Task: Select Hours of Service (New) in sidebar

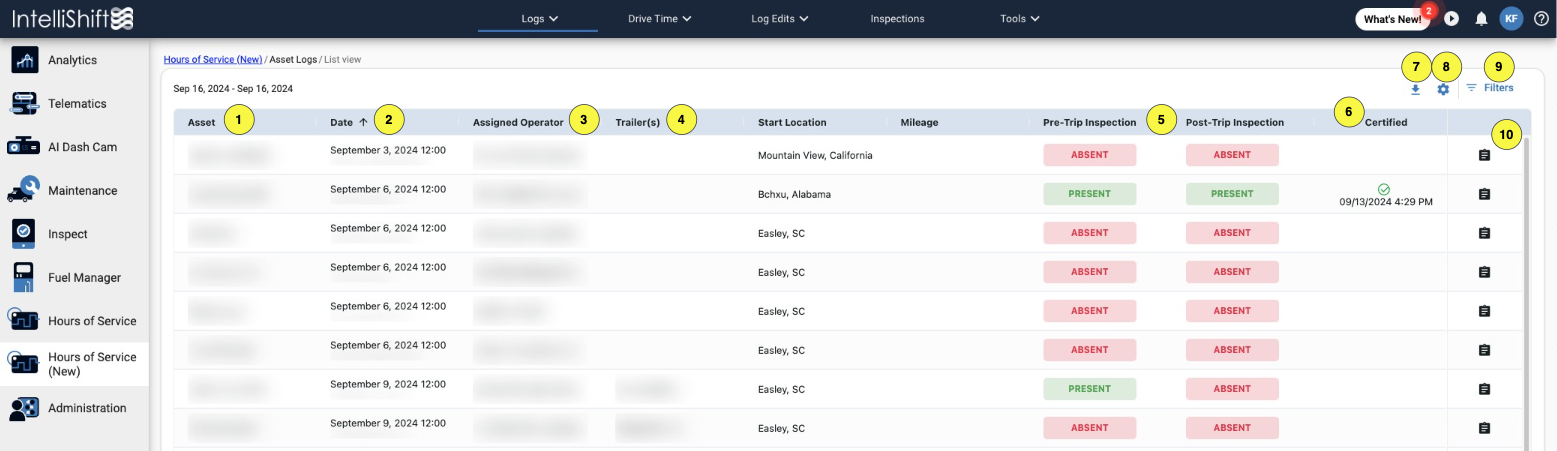Action: [x=74, y=364]
